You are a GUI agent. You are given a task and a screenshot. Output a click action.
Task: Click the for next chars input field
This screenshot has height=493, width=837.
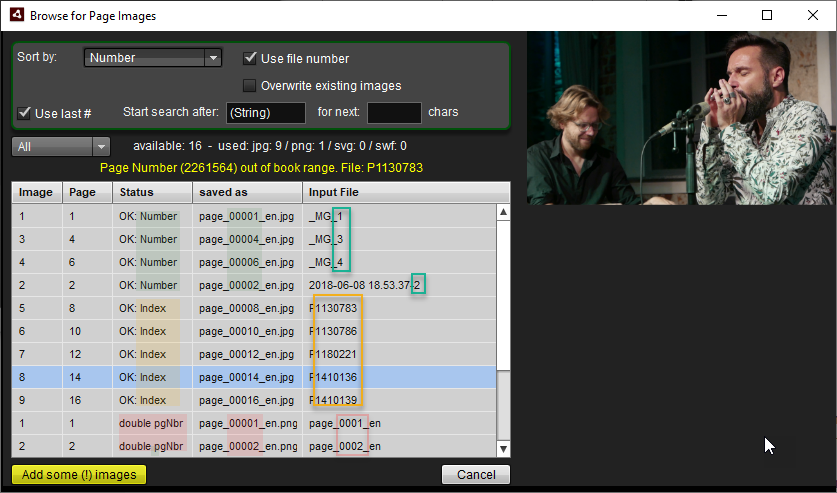click(x=394, y=113)
